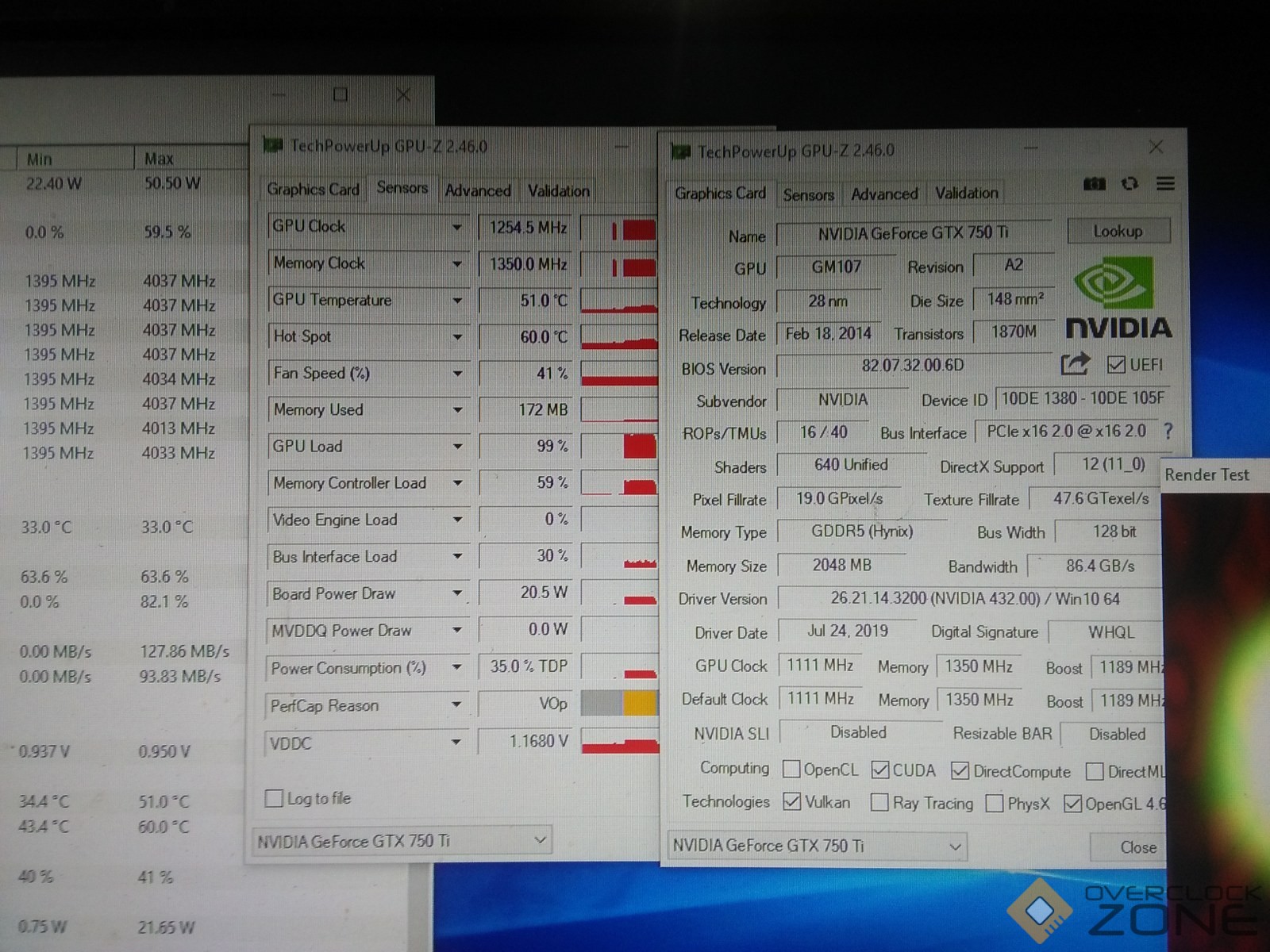Click the GPU Temperature history graph
This screenshot has height=952, width=1270.
coord(620,301)
